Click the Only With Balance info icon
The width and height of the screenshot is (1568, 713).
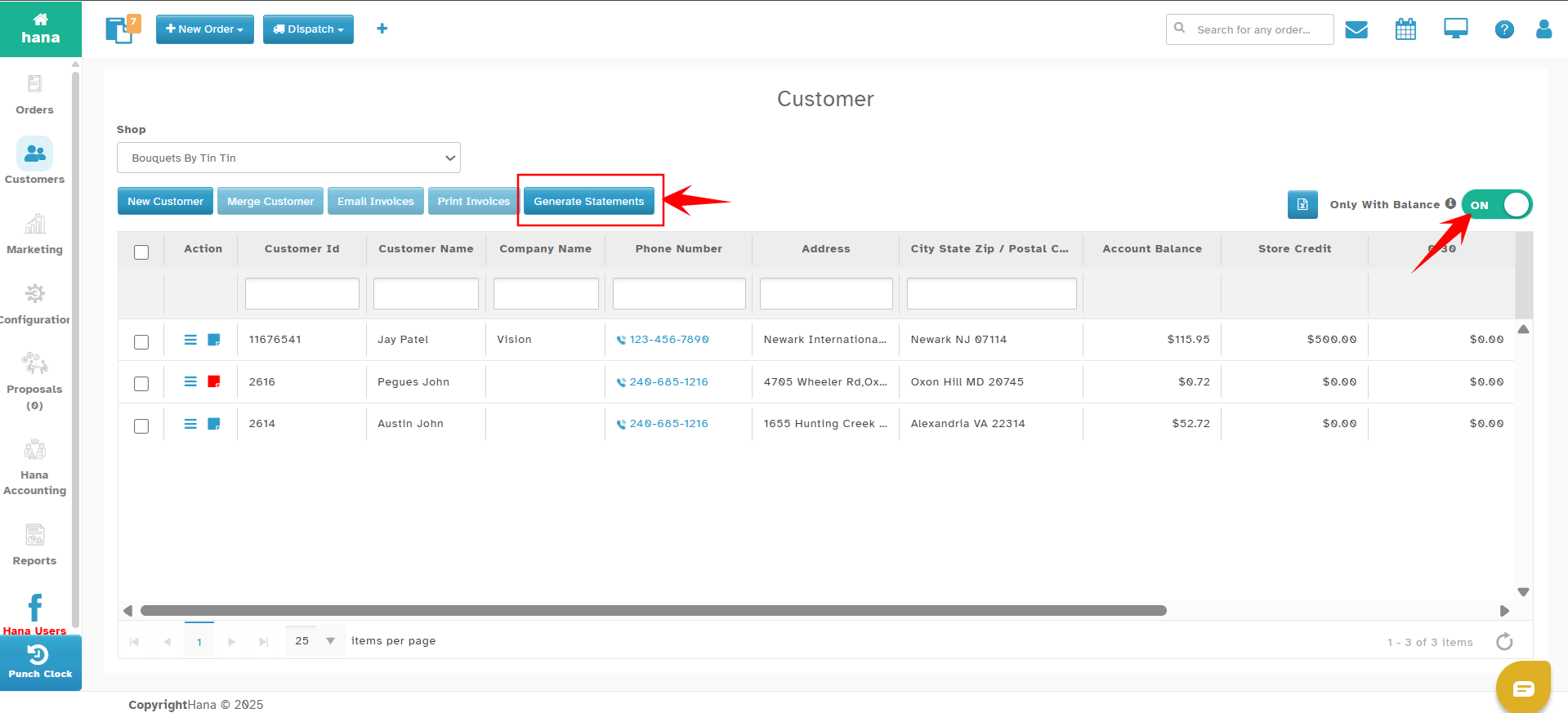click(1450, 203)
